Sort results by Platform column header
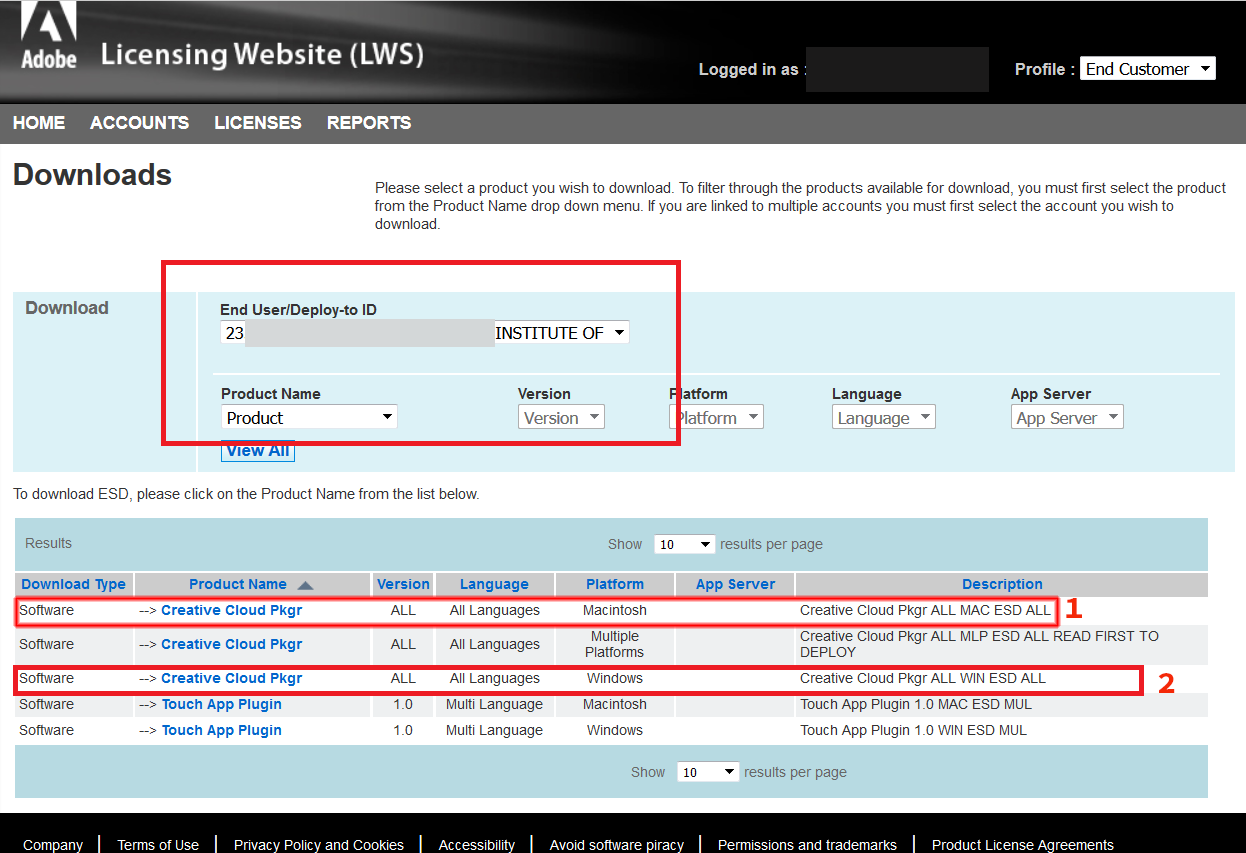This screenshot has width=1246, height=853. point(615,584)
